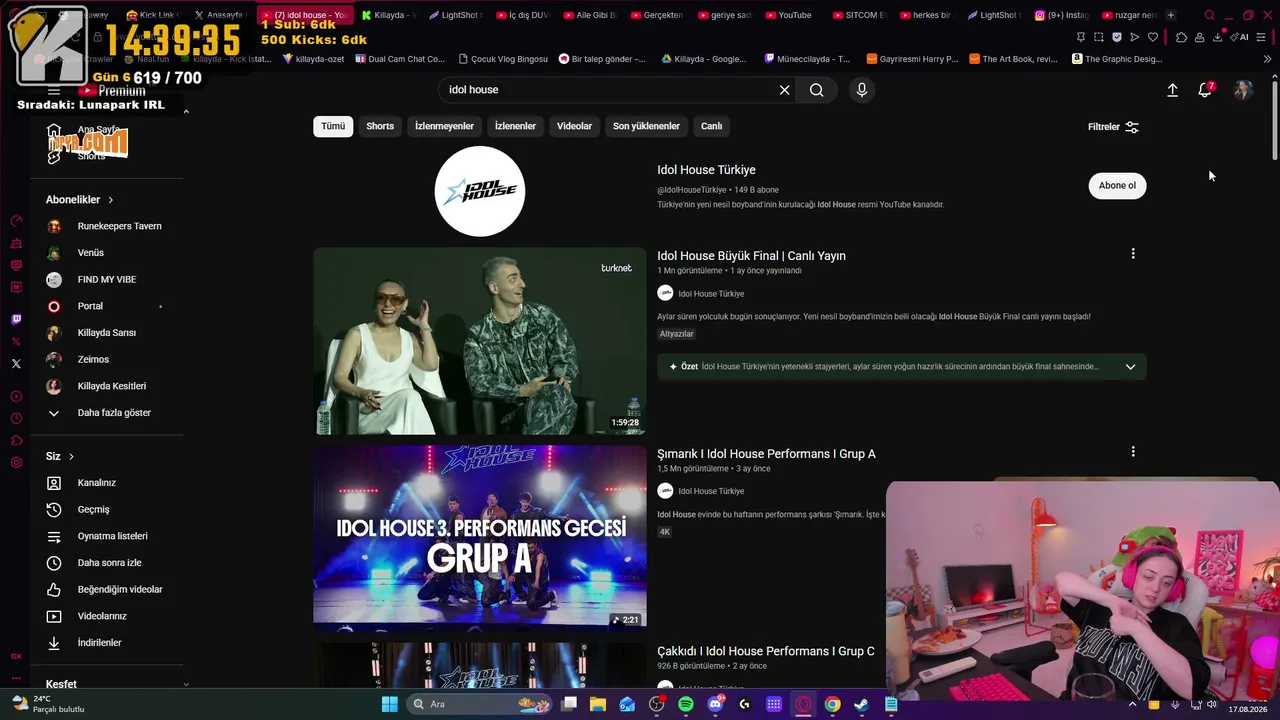Open Killayda Sarısı subscription channel
The image size is (1280, 720).
(x=105, y=333)
